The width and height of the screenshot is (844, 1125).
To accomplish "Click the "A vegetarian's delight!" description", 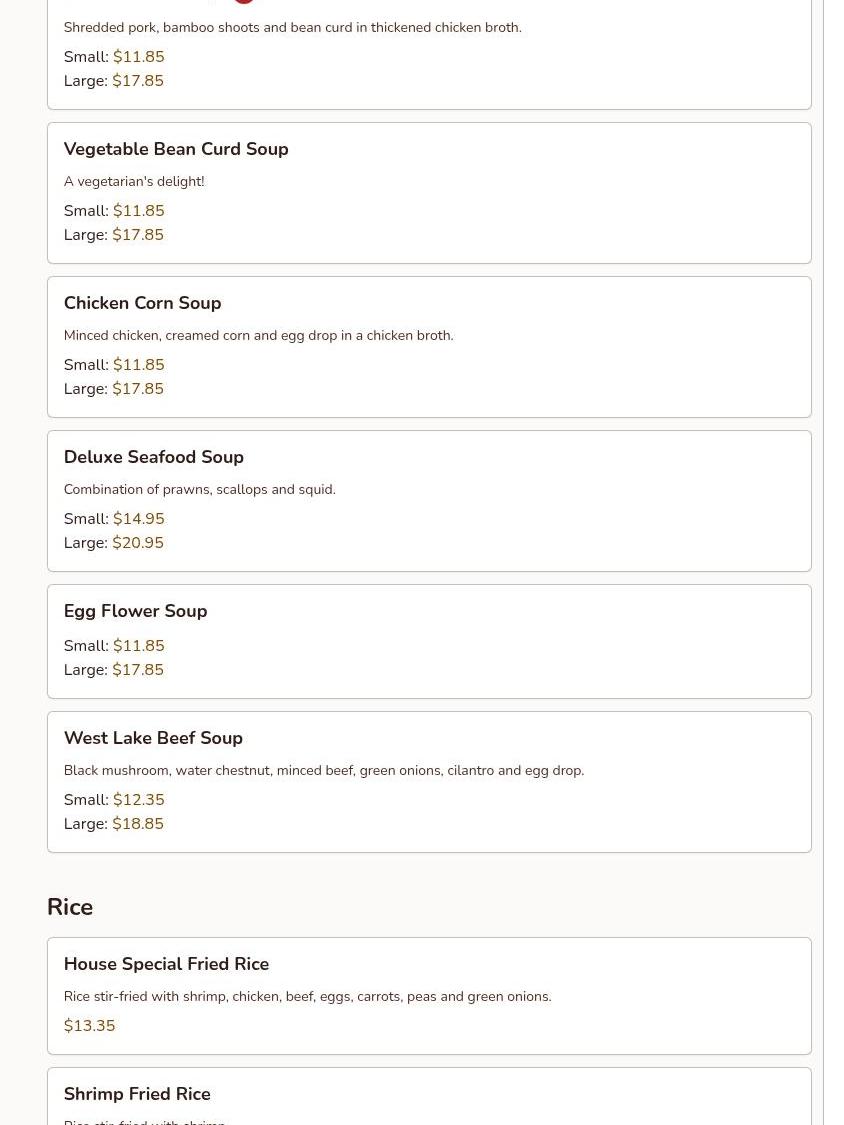I will coord(134,181).
